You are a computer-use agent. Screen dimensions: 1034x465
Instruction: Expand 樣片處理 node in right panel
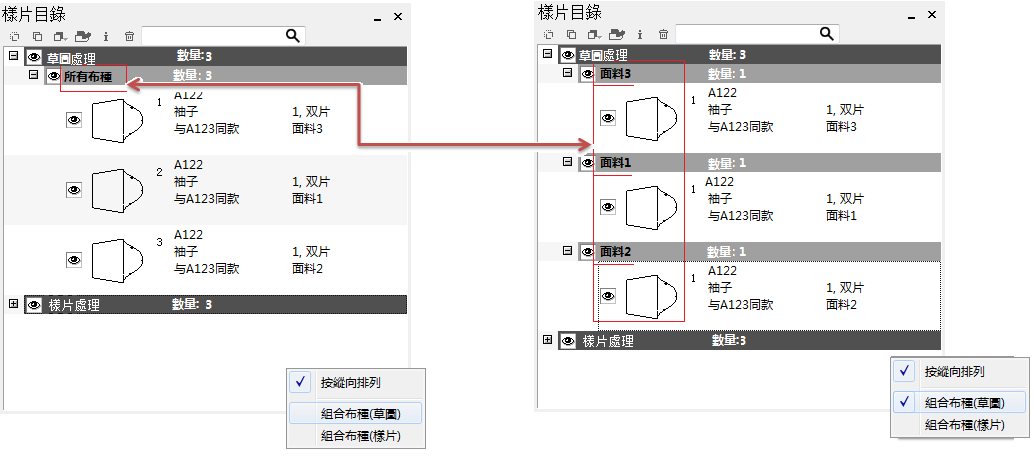(547, 340)
